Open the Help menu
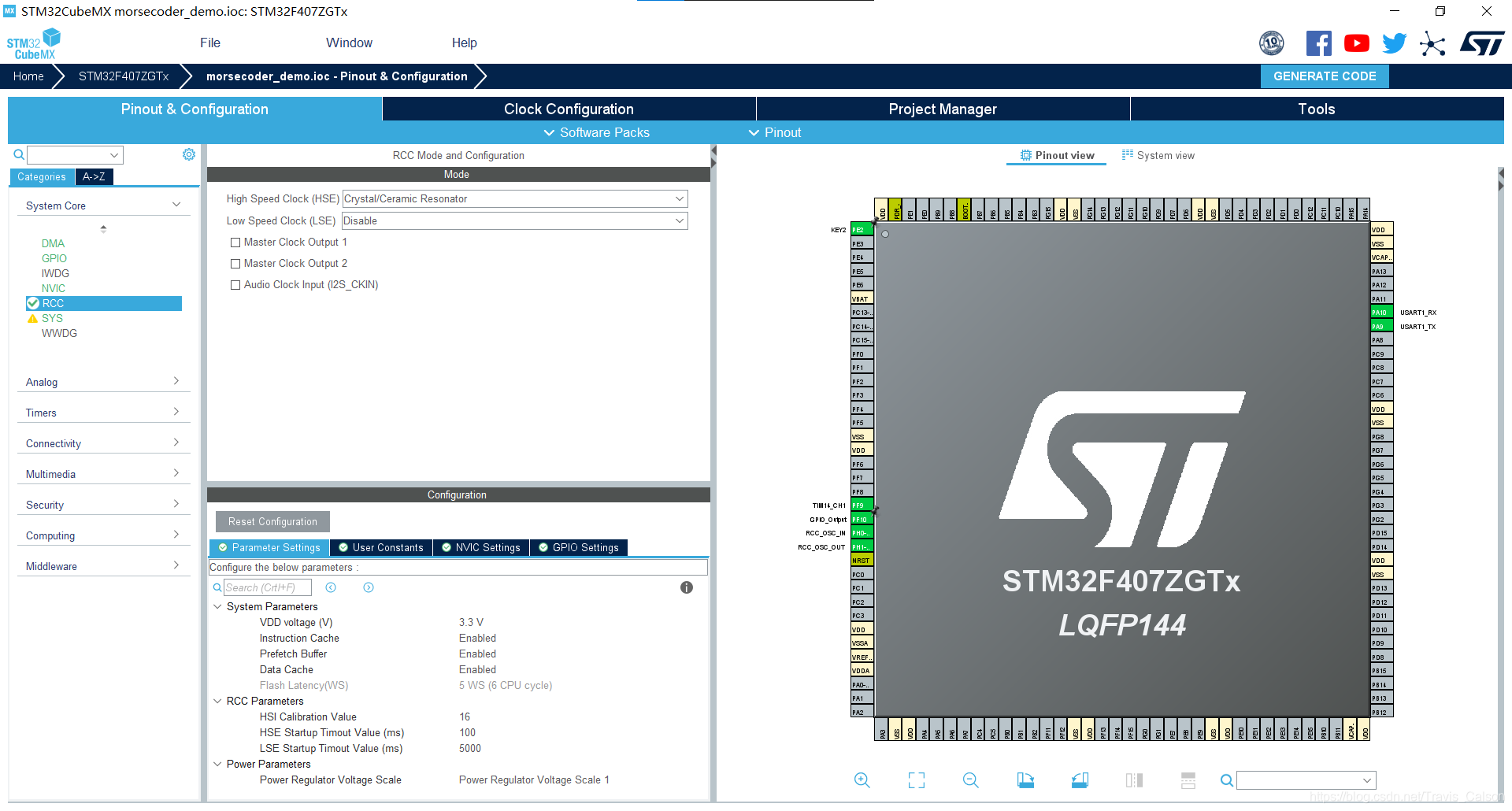This screenshot has height=811, width=1512. [465, 43]
